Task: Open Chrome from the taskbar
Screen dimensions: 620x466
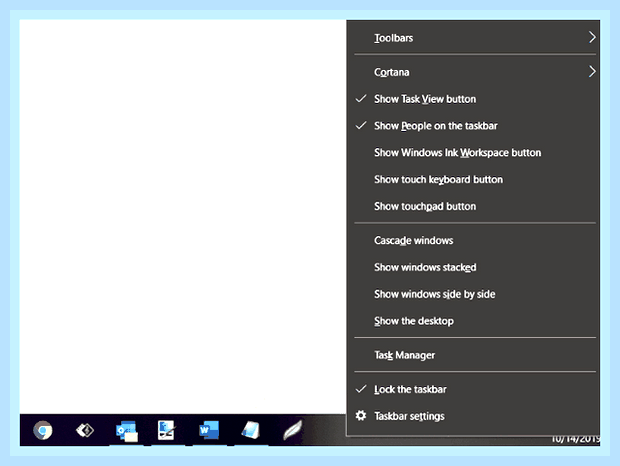Action: 43,430
